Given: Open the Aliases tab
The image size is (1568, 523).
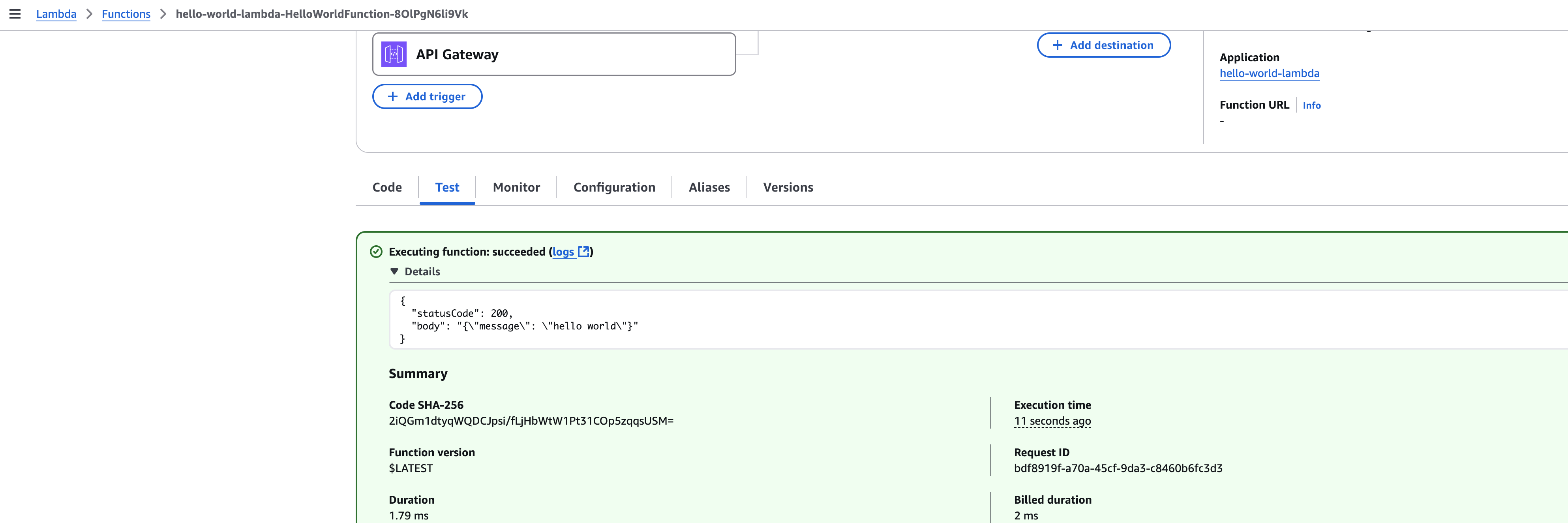Looking at the screenshot, I should [x=709, y=187].
